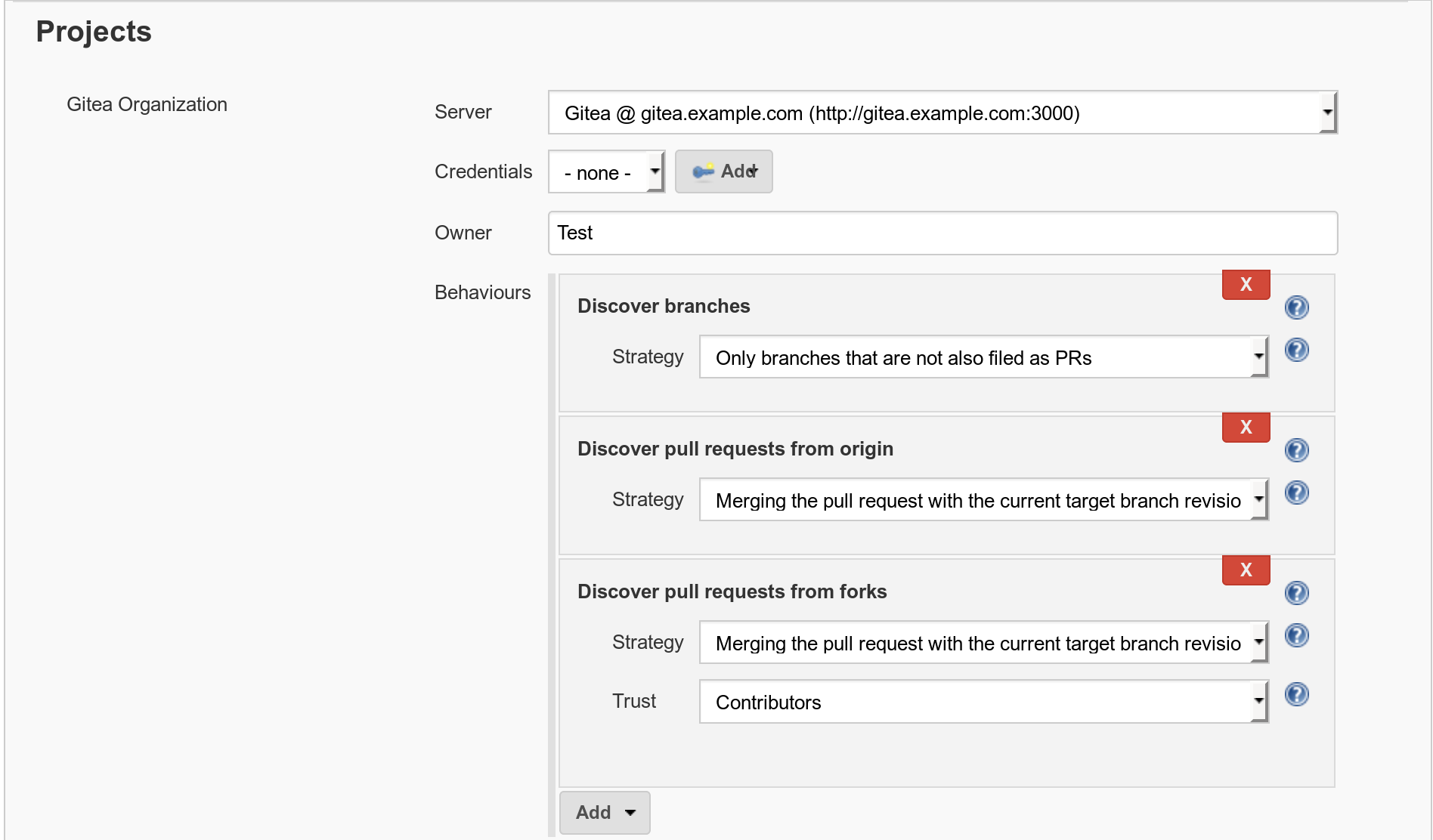Click the Add behaviour button
This screenshot has height=840, width=1433.
point(604,812)
